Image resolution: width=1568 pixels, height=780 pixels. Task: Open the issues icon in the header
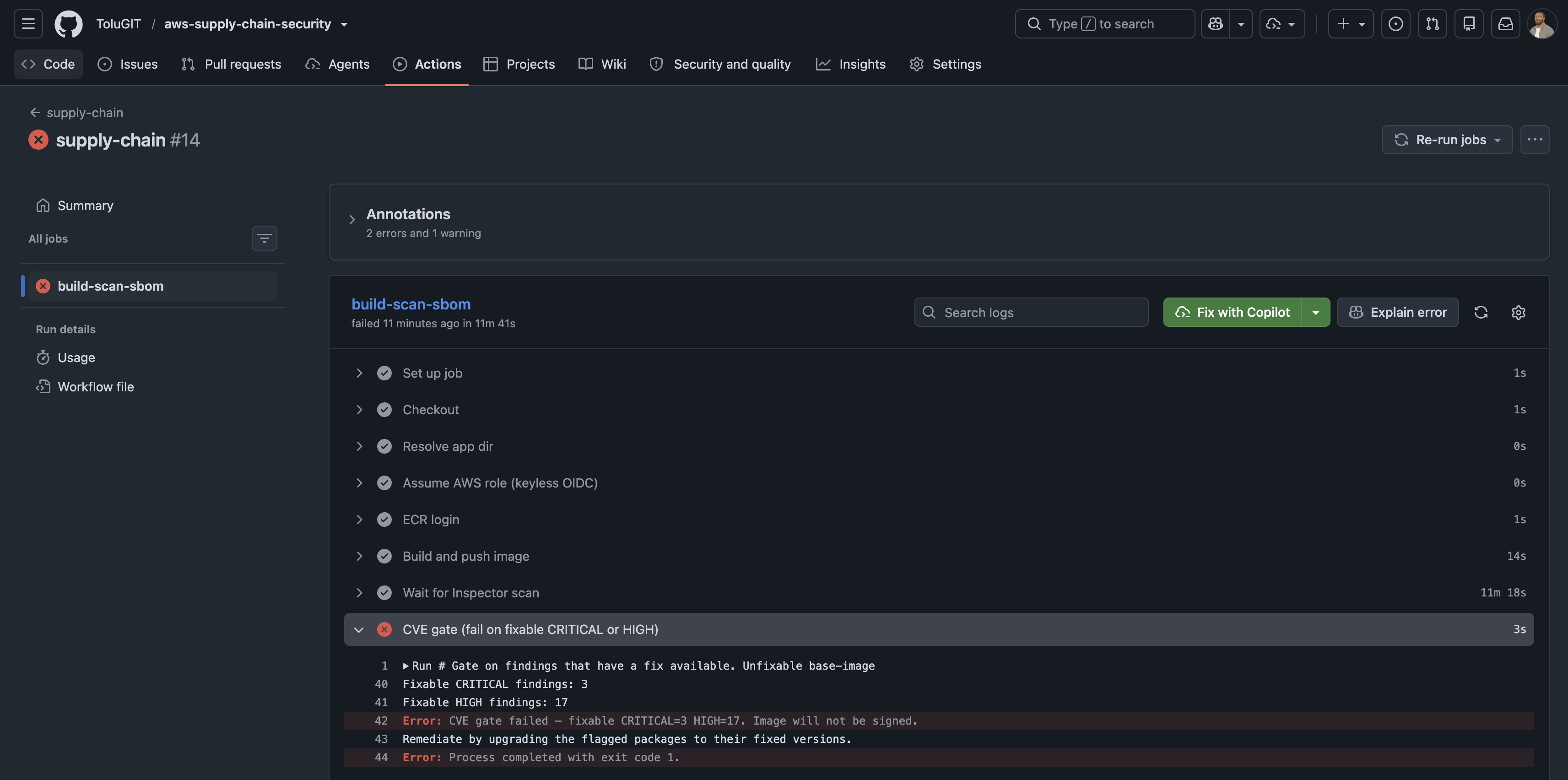[x=1396, y=24]
